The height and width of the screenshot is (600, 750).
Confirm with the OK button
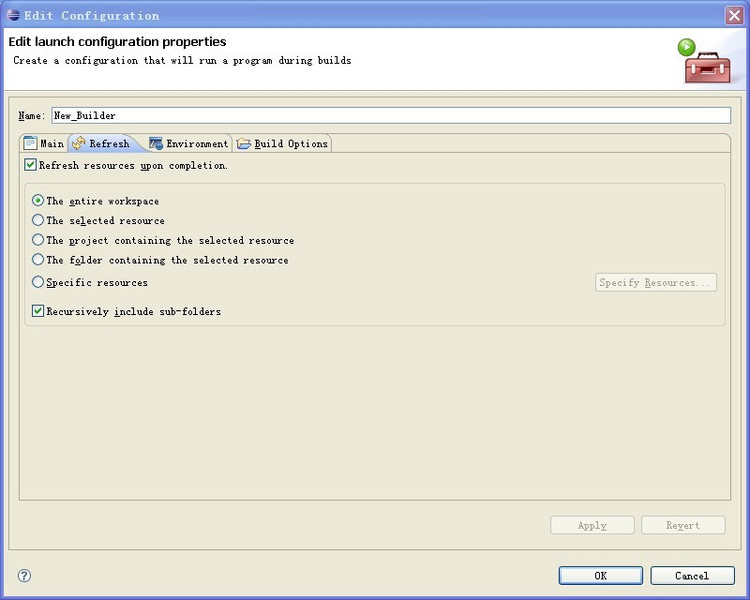coord(601,576)
